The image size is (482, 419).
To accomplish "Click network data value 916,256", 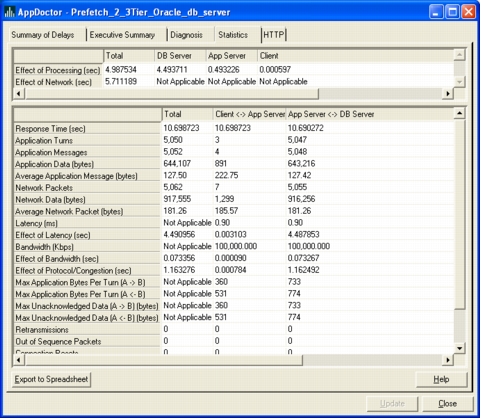I will coord(301,199).
